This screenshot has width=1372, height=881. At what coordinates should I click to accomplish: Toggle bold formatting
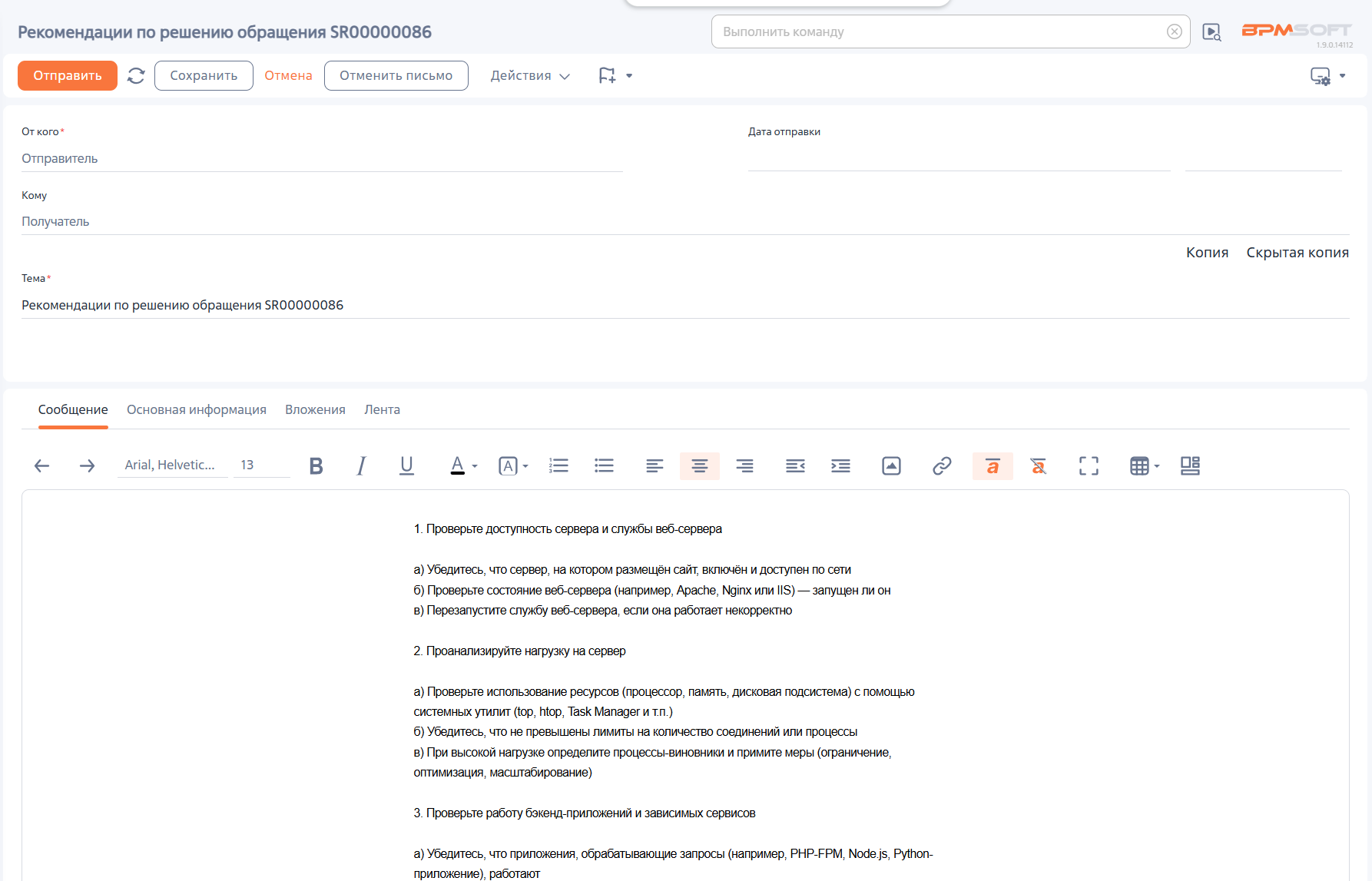[316, 465]
